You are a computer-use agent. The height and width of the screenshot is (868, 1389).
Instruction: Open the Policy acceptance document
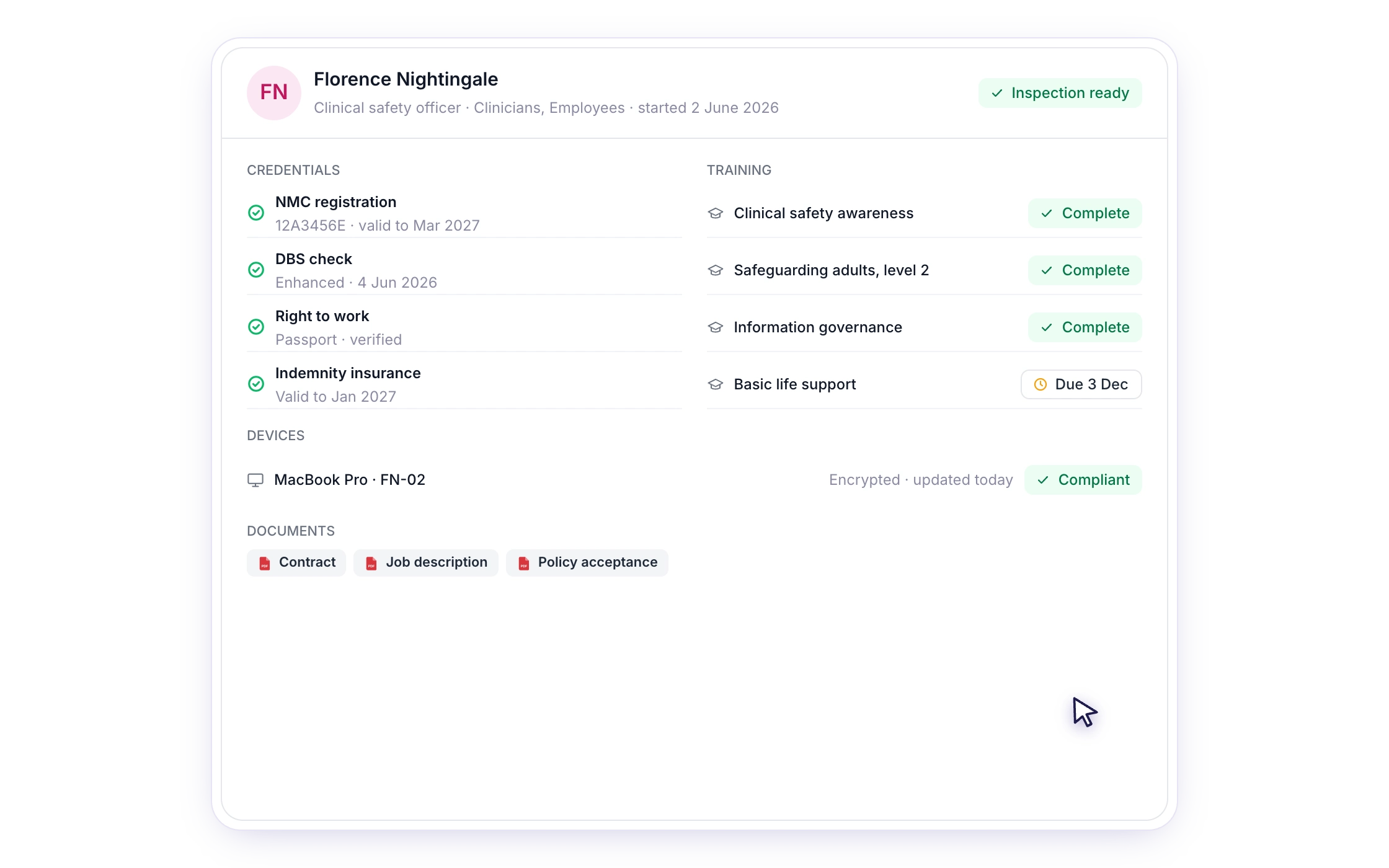[587, 563]
